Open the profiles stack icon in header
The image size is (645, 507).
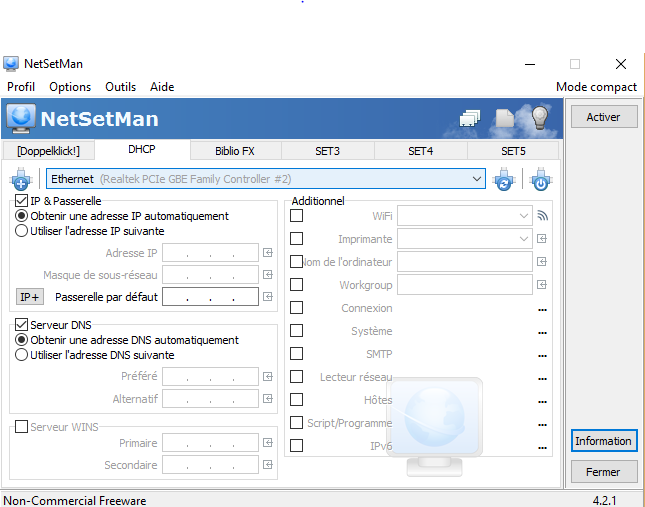coord(470,118)
